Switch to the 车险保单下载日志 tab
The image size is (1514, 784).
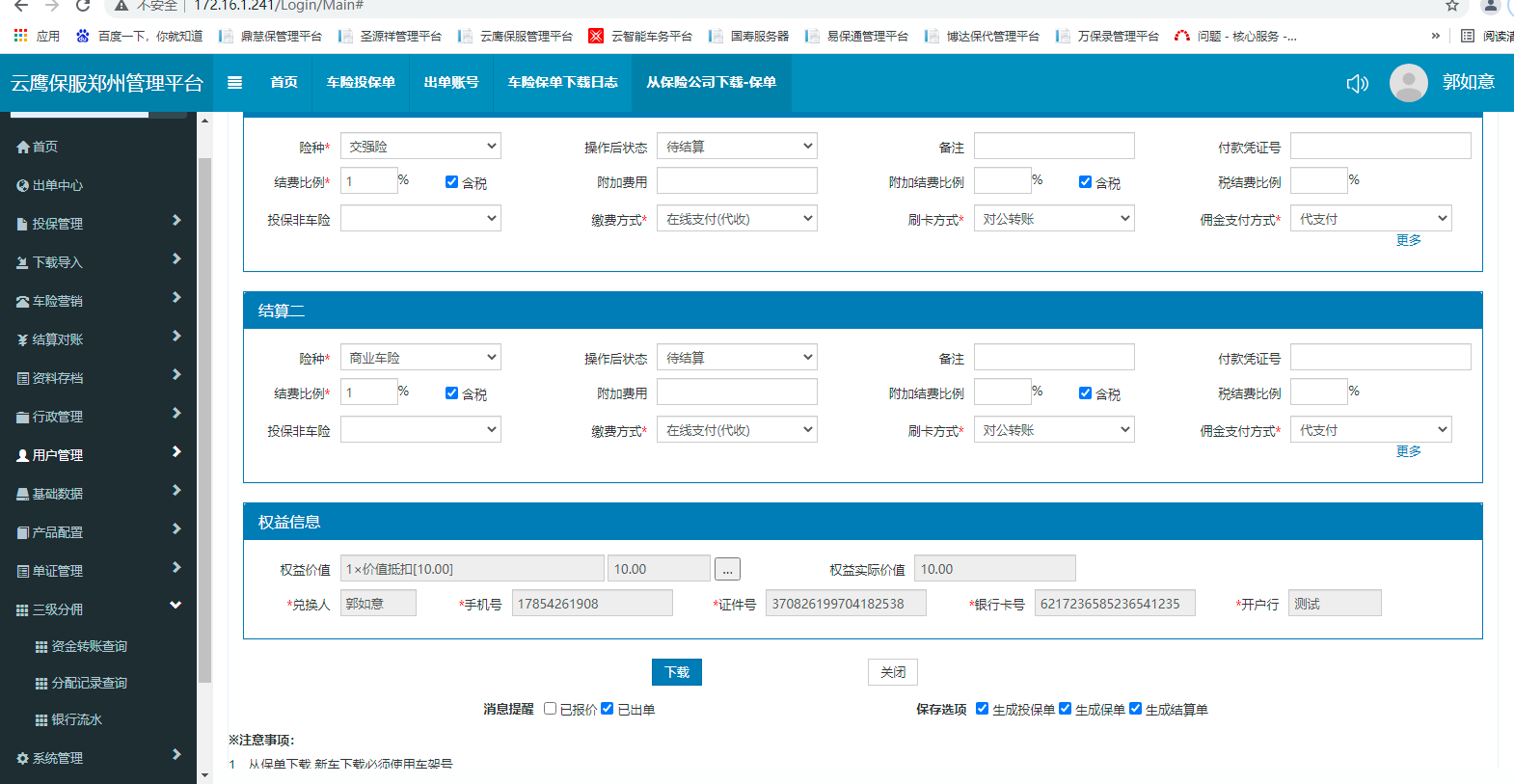point(562,83)
